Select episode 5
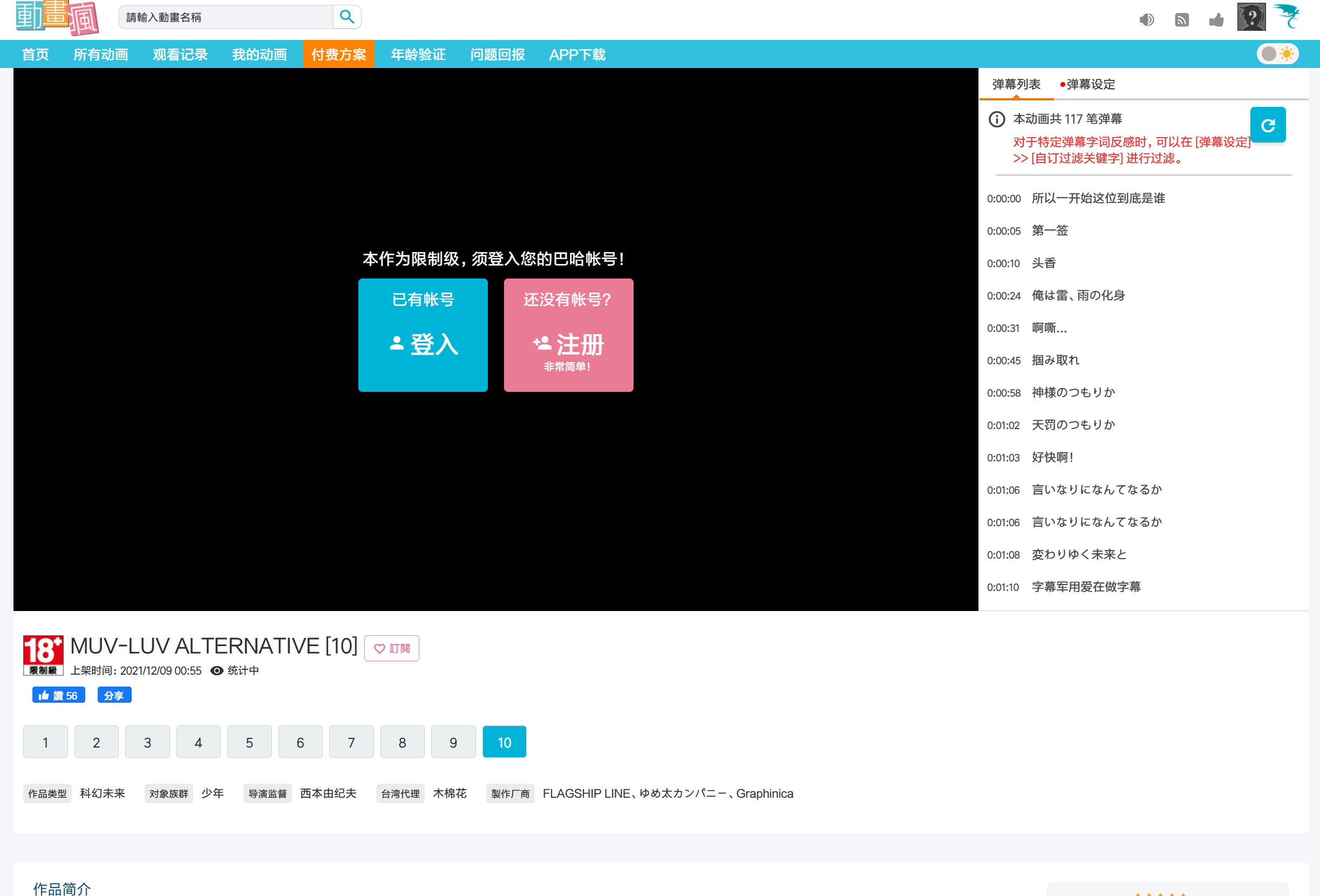 point(249,742)
